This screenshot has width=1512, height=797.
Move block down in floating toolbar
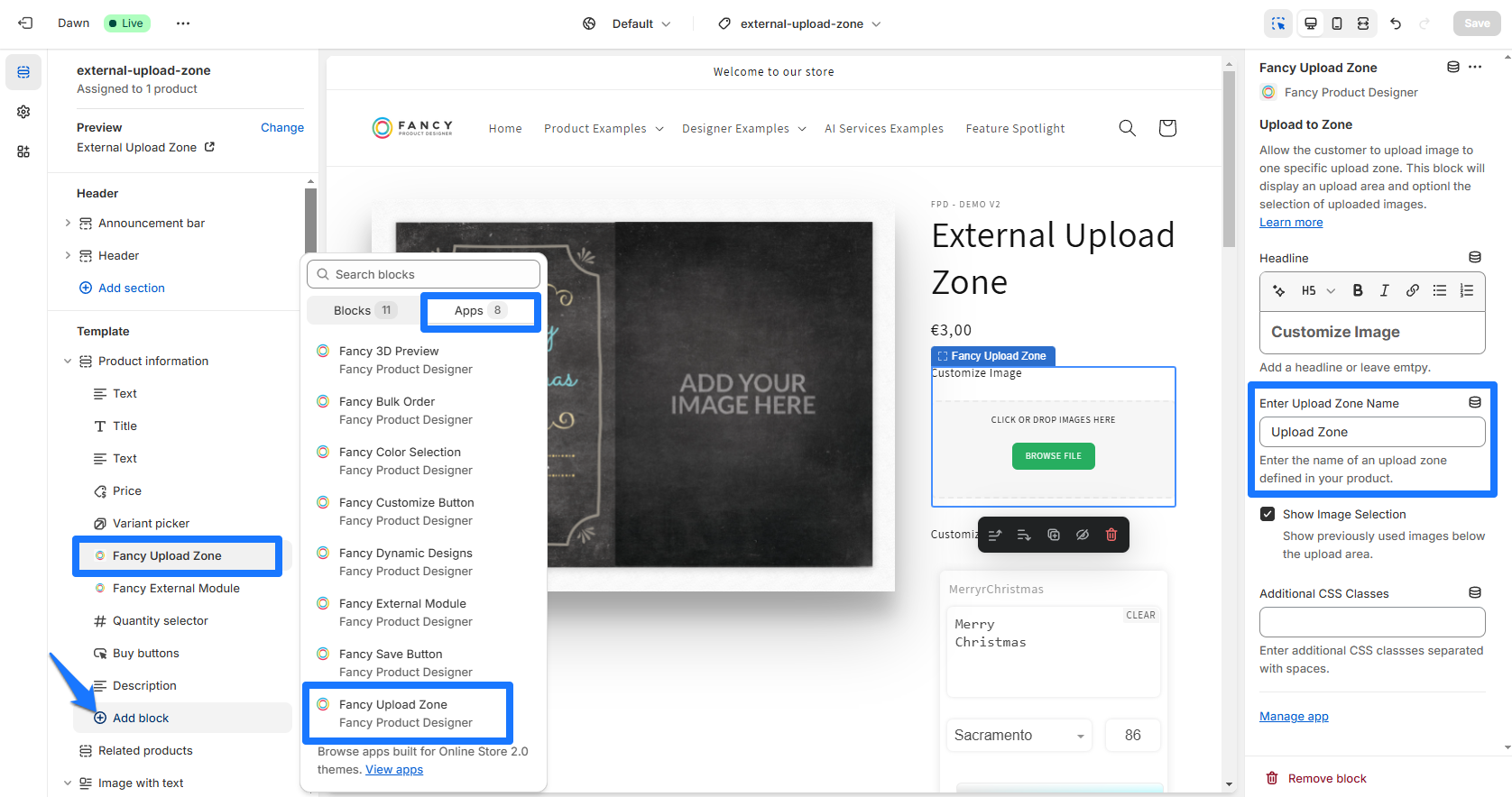click(x=1024, y=535)
